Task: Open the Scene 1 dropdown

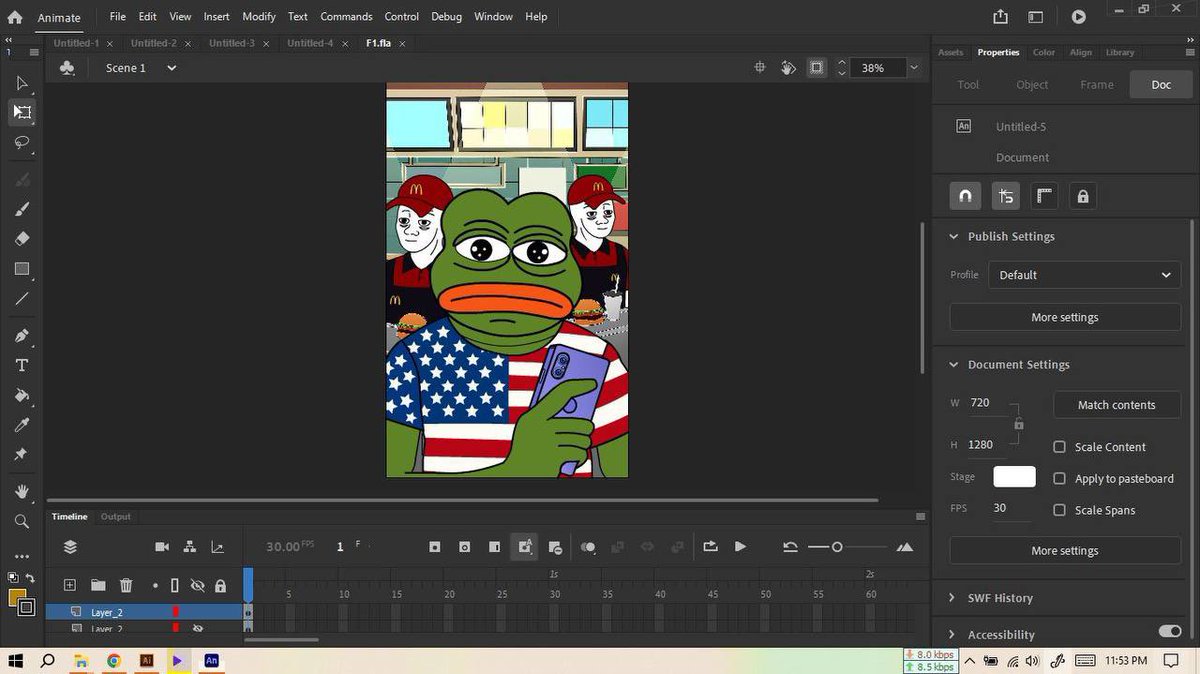Action: pos(171,68)
